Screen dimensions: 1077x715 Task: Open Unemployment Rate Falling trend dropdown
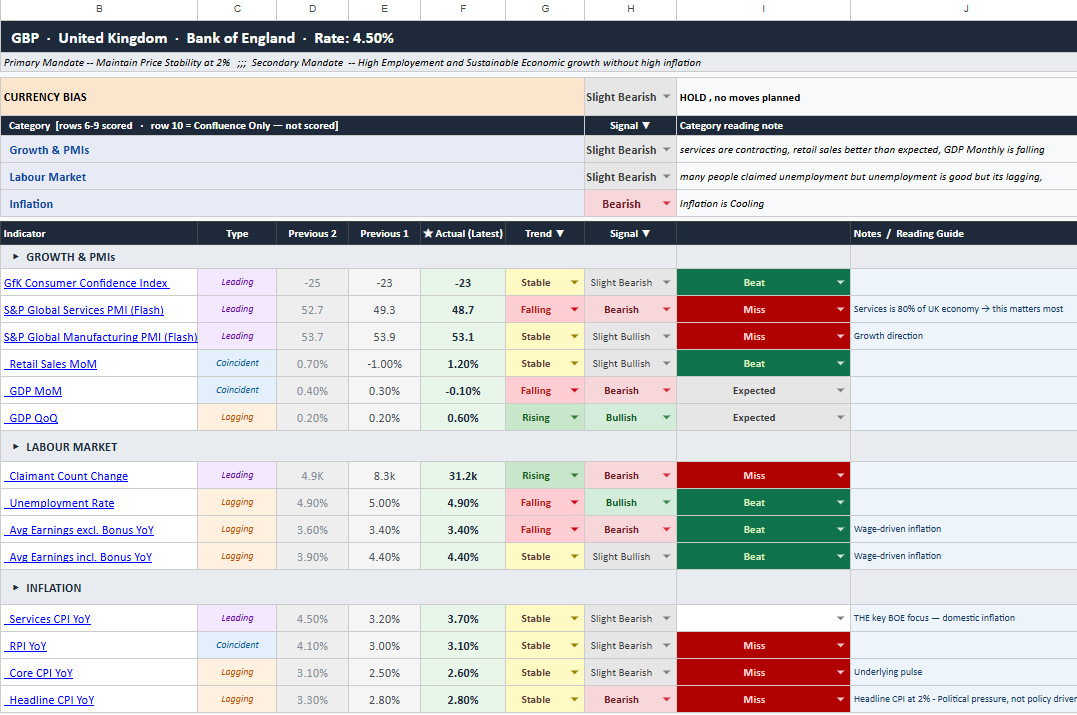(x=574, y=502)
